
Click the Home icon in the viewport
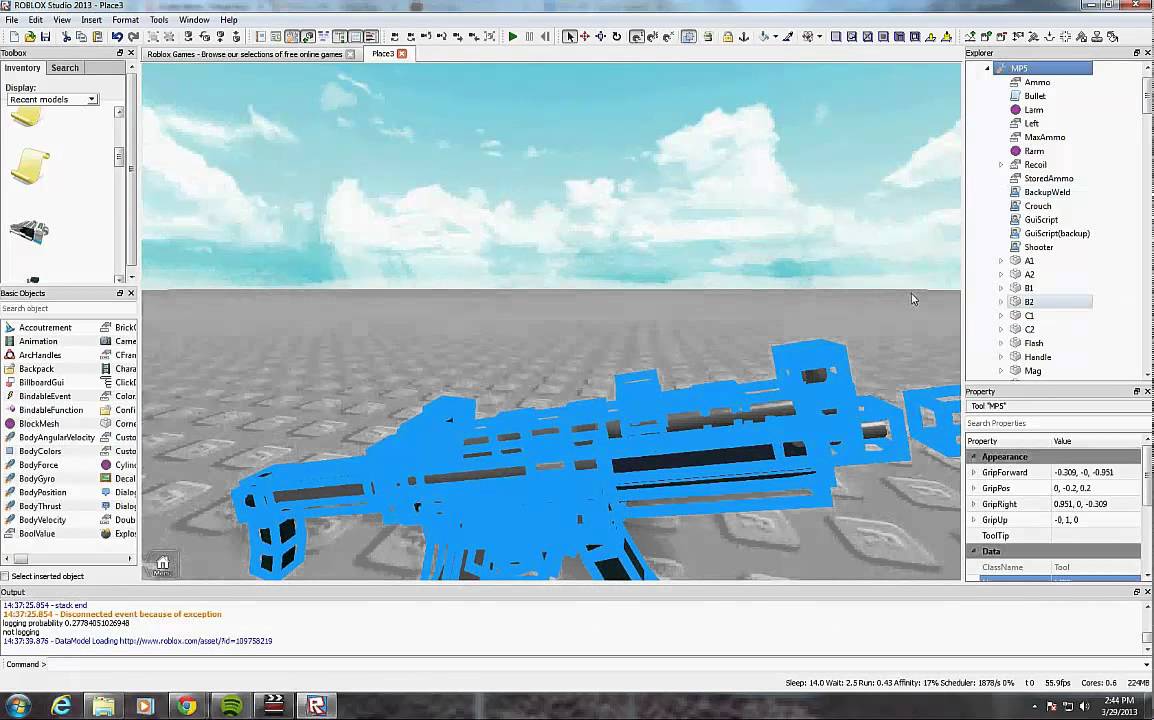[x=163, y=565]
